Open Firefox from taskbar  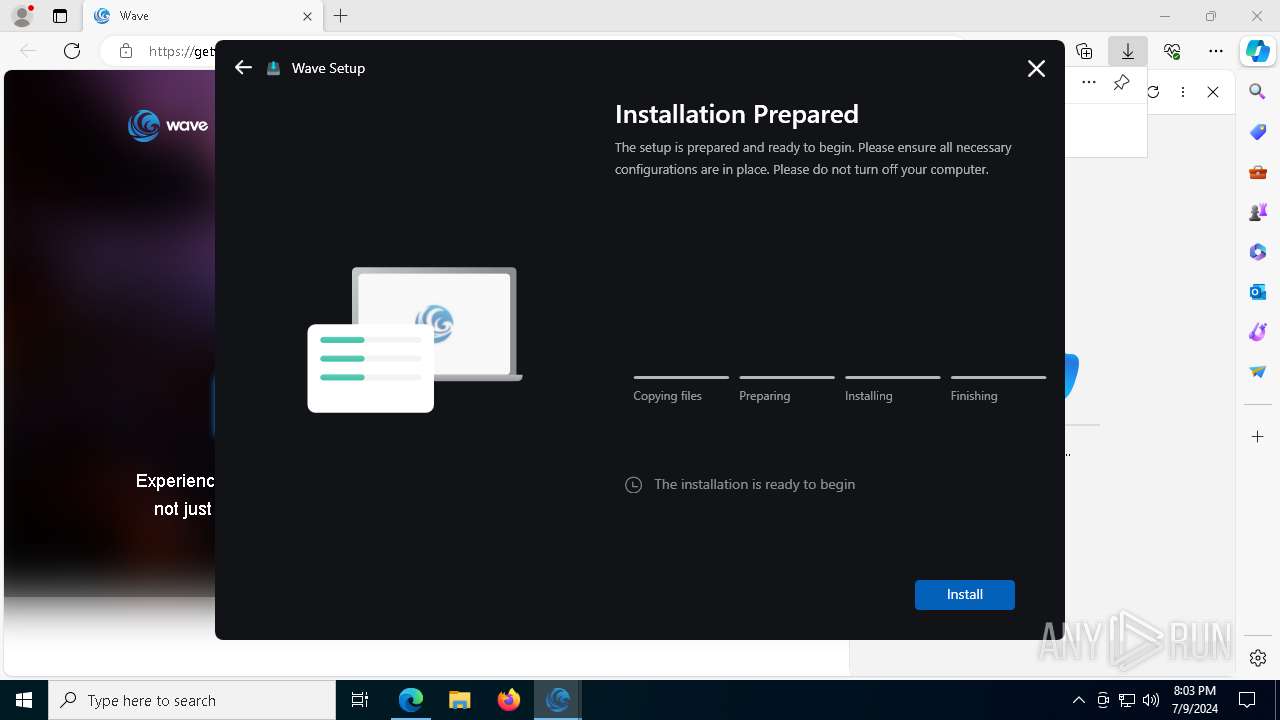click(509, 700)
